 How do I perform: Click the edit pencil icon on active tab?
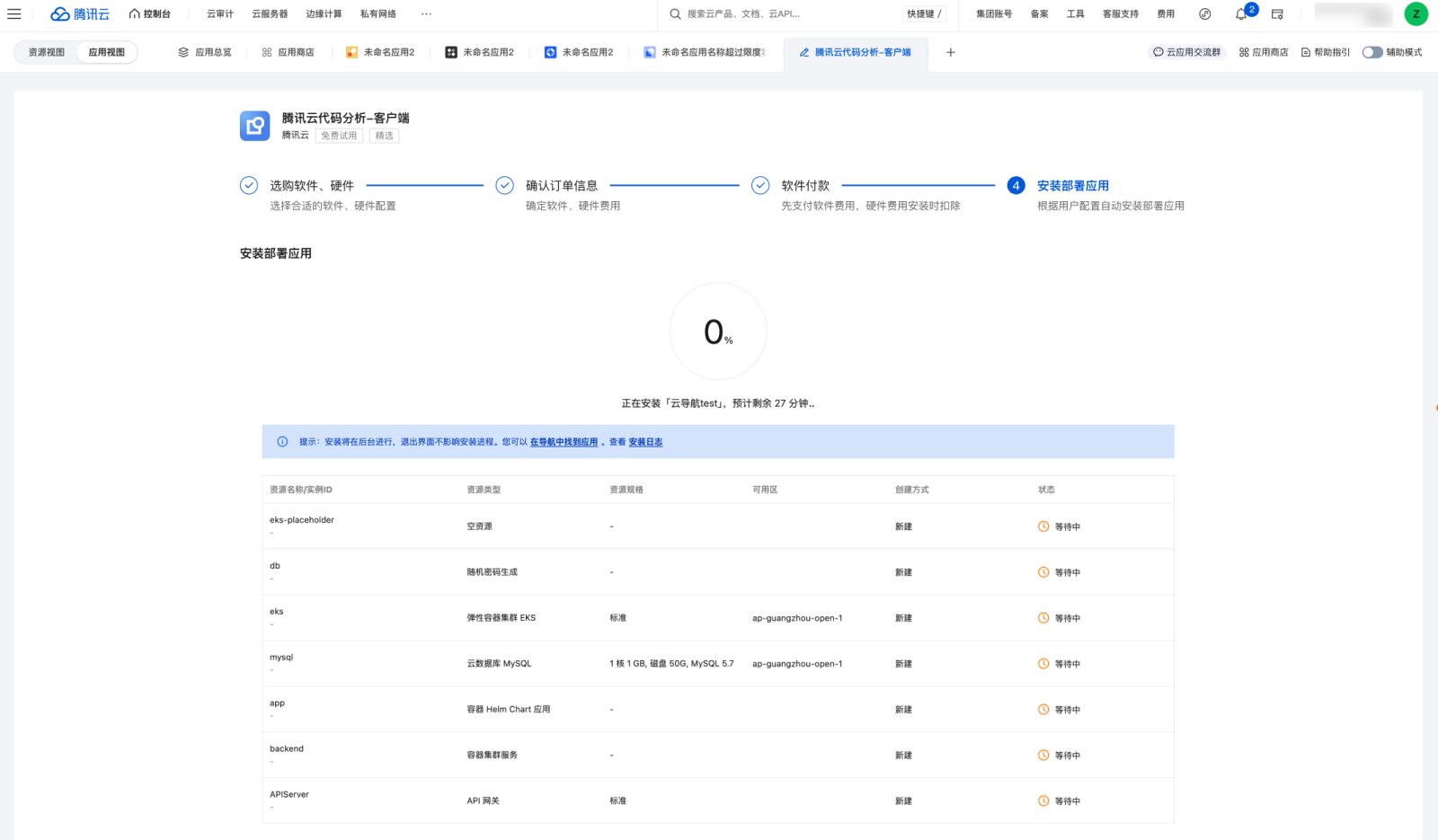click(x=804, y=52)
